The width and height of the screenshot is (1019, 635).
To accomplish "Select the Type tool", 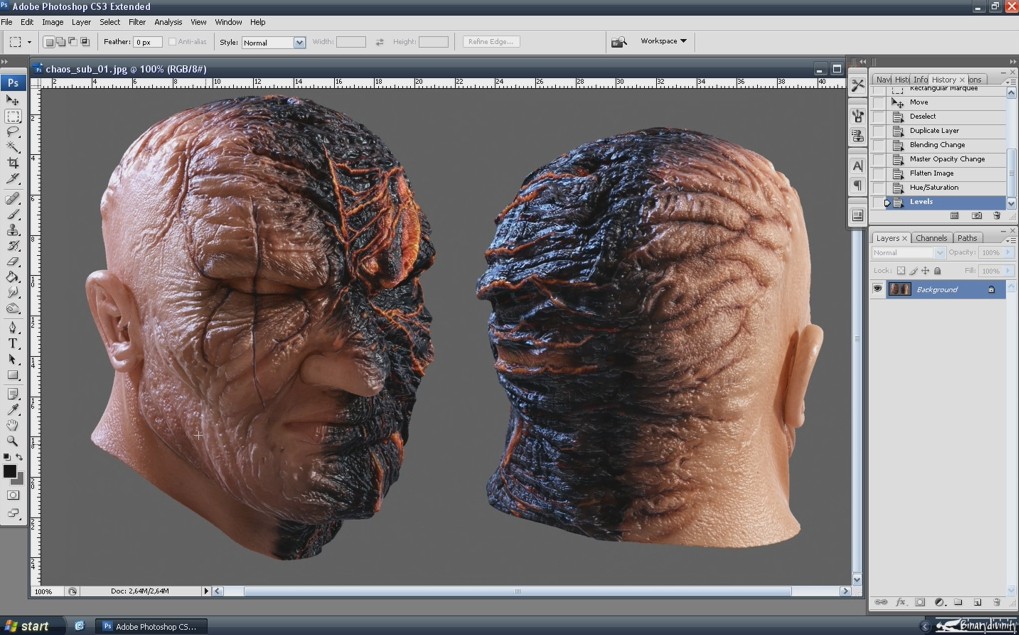I will (12, 344).
